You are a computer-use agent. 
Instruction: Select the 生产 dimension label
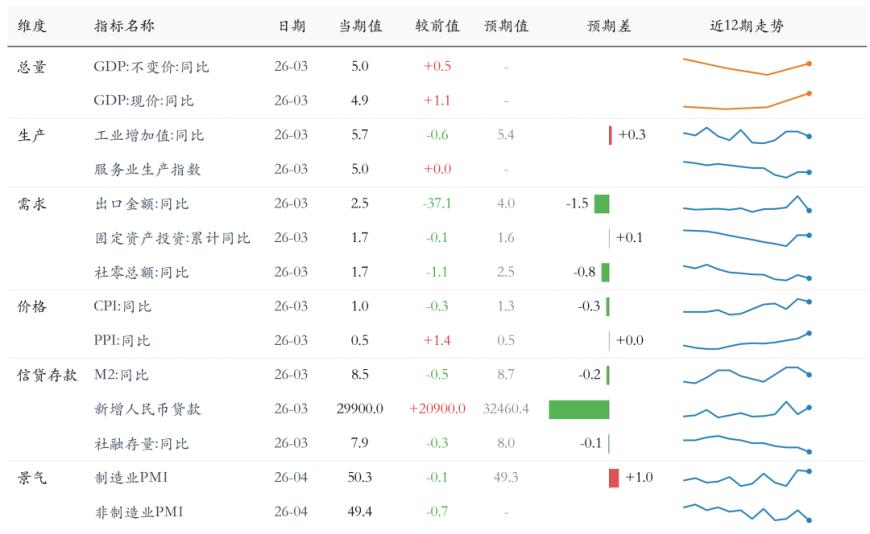(32, 135)
